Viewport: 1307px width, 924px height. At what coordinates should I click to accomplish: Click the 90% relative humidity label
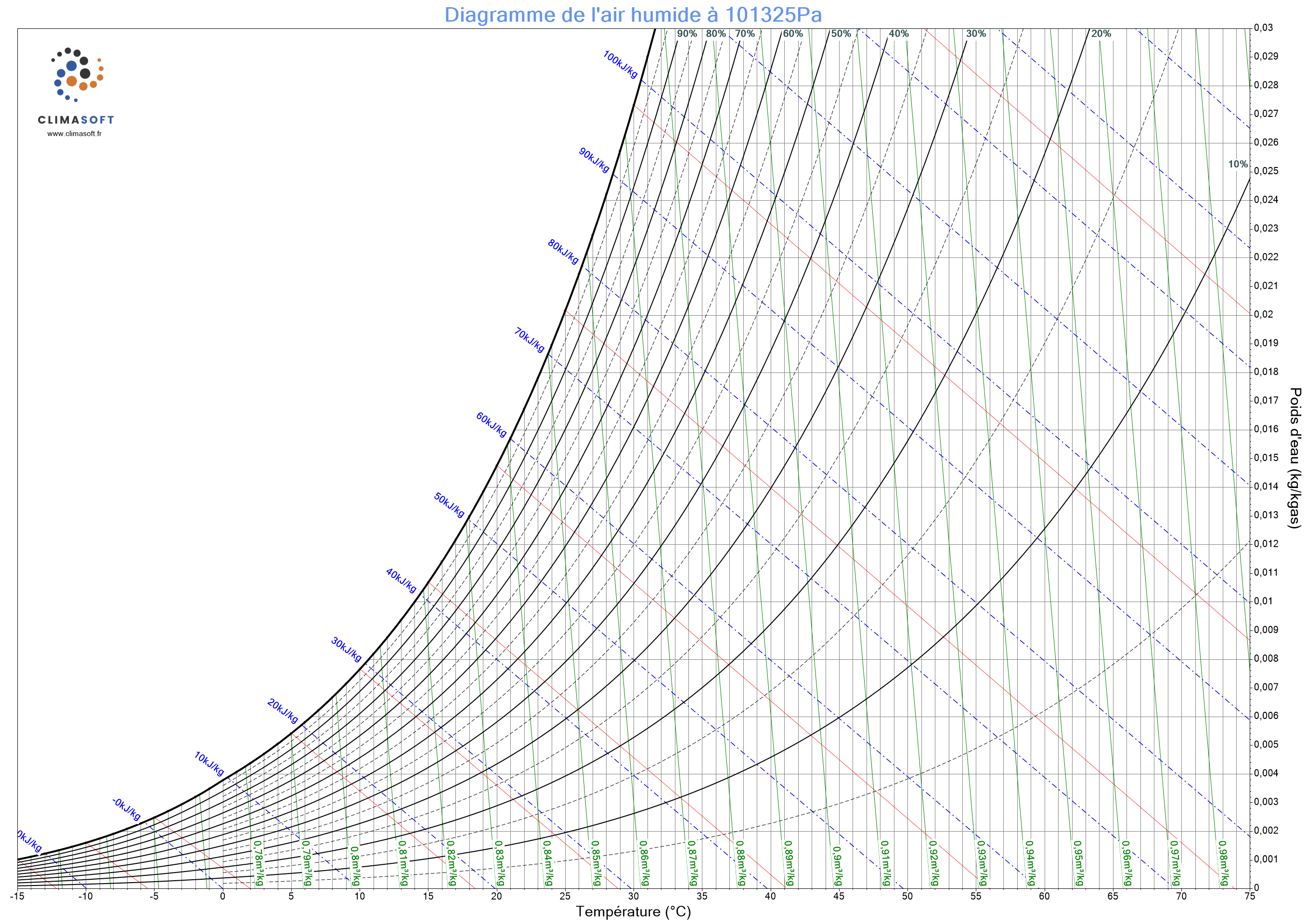[686, 34]
